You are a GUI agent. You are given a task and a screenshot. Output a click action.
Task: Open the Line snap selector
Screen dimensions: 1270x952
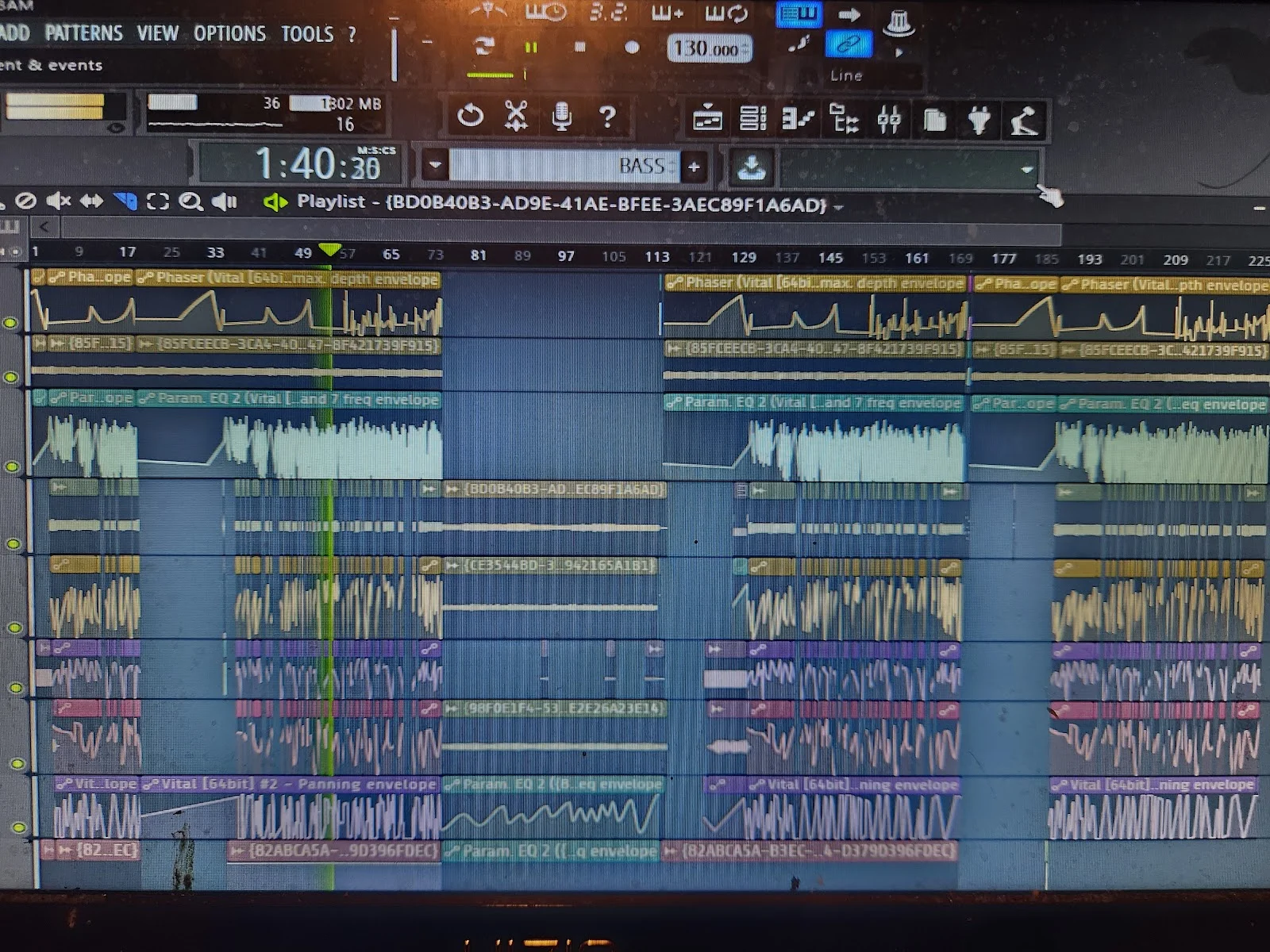846,76
